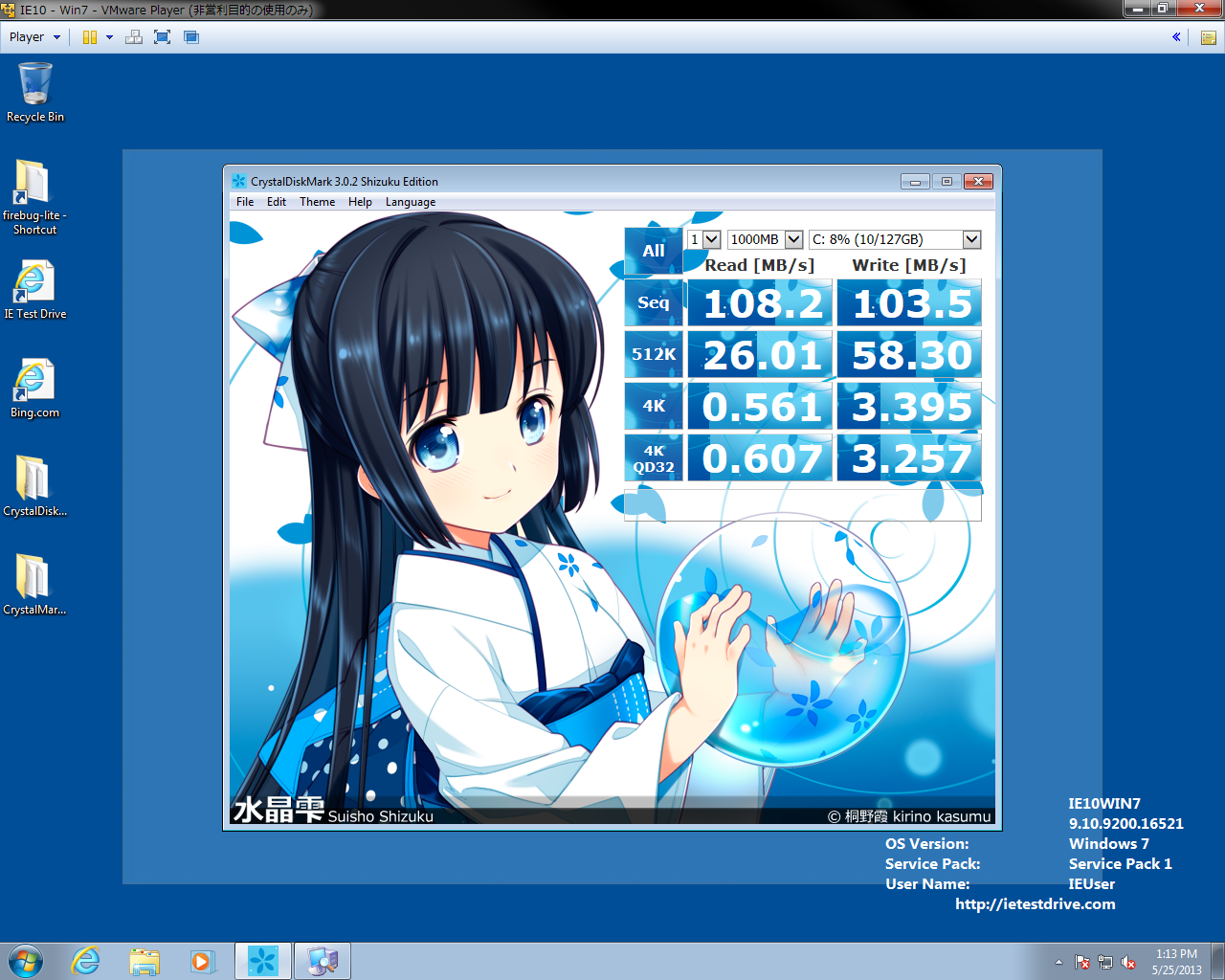Click the VMware Player title bar icon

pyautogui.click(x=9, y=10)
